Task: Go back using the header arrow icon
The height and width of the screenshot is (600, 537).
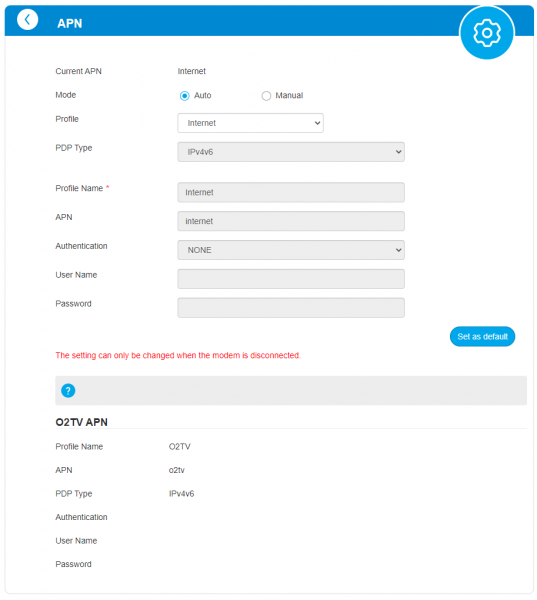Action: pos(28,20)
